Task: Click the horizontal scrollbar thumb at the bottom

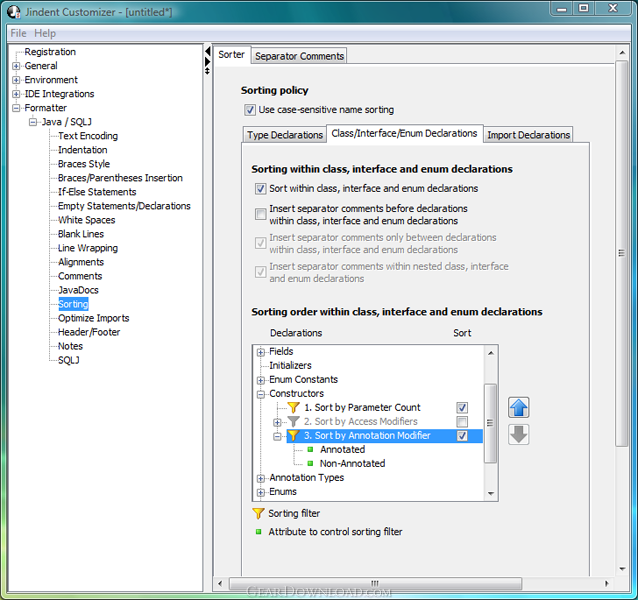Action: tap(375, 583)
